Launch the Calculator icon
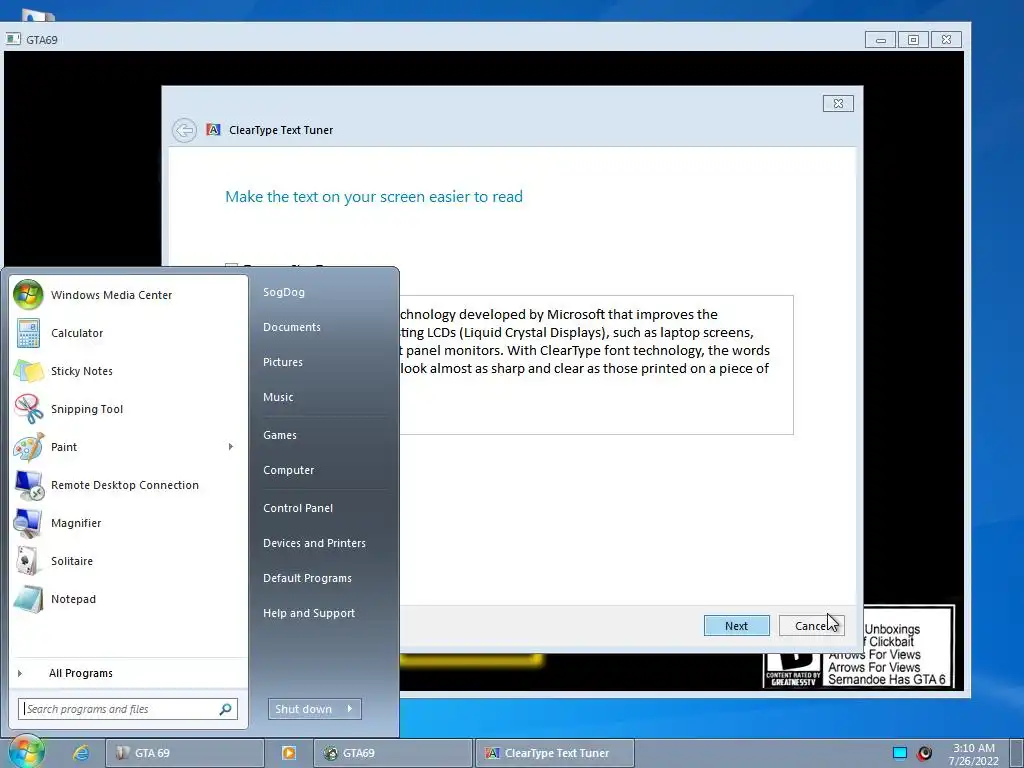The width and height of the screenshot is (1024, 768). point(28,333)
